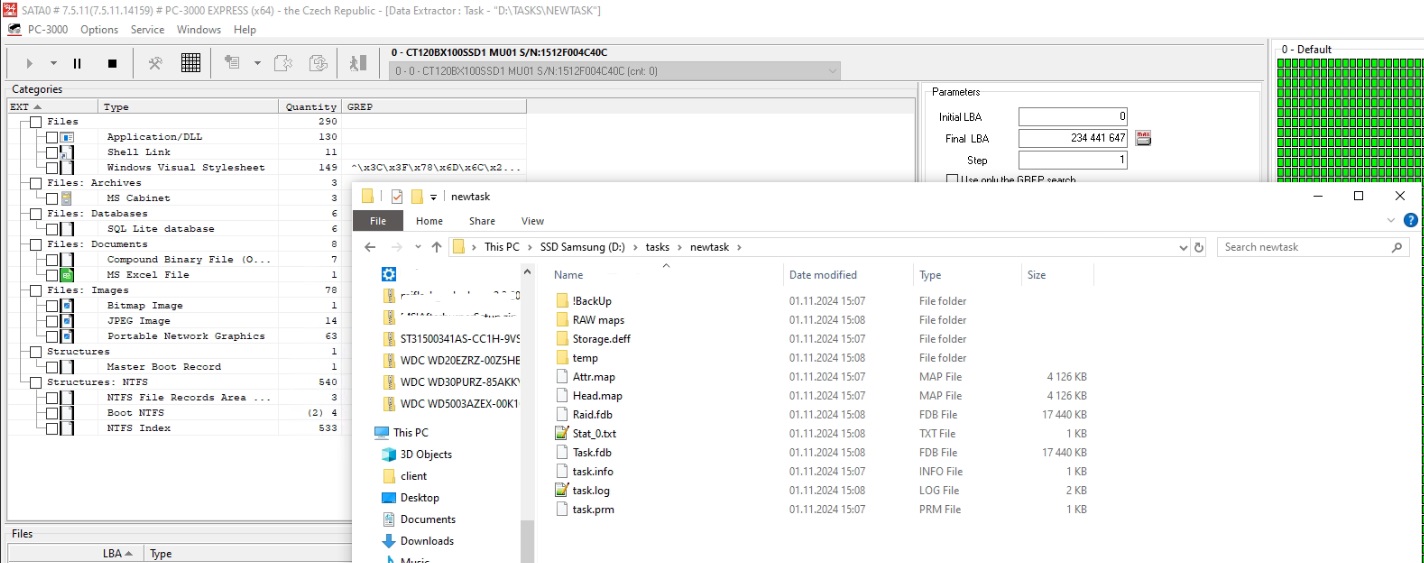Select the RAW maps folder icon

click(x=561, y=320)
